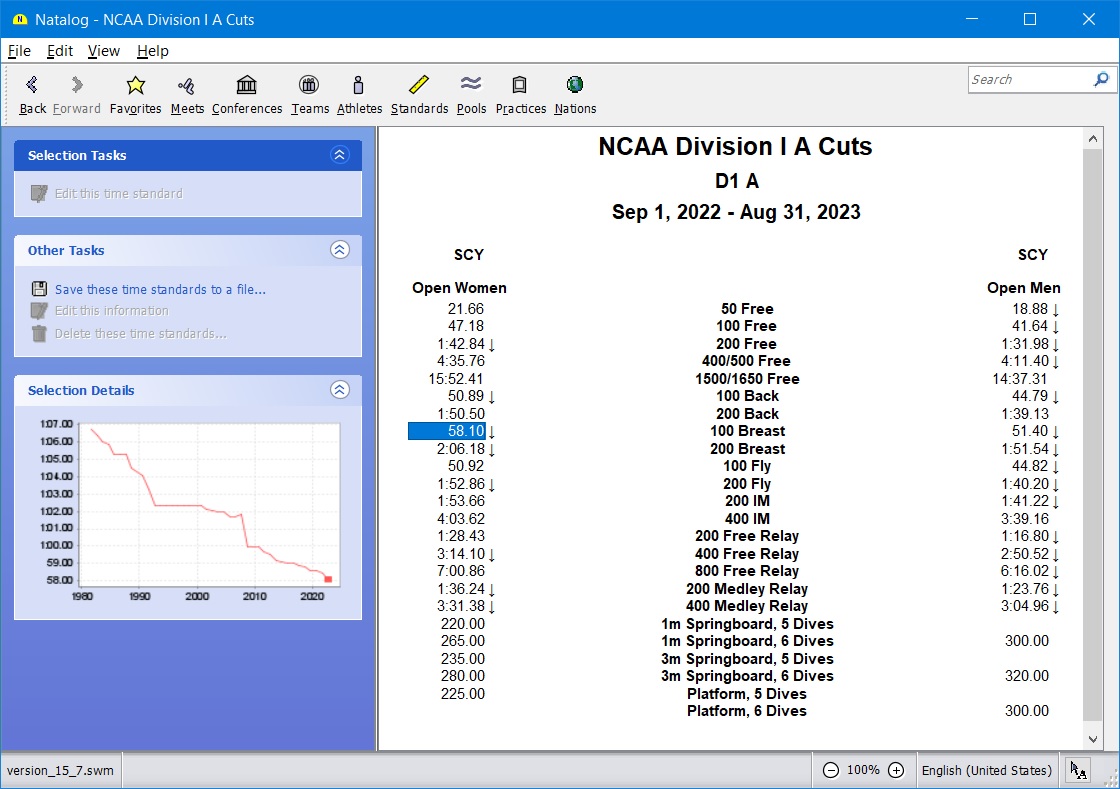Click the zoom in plus button

896,770
